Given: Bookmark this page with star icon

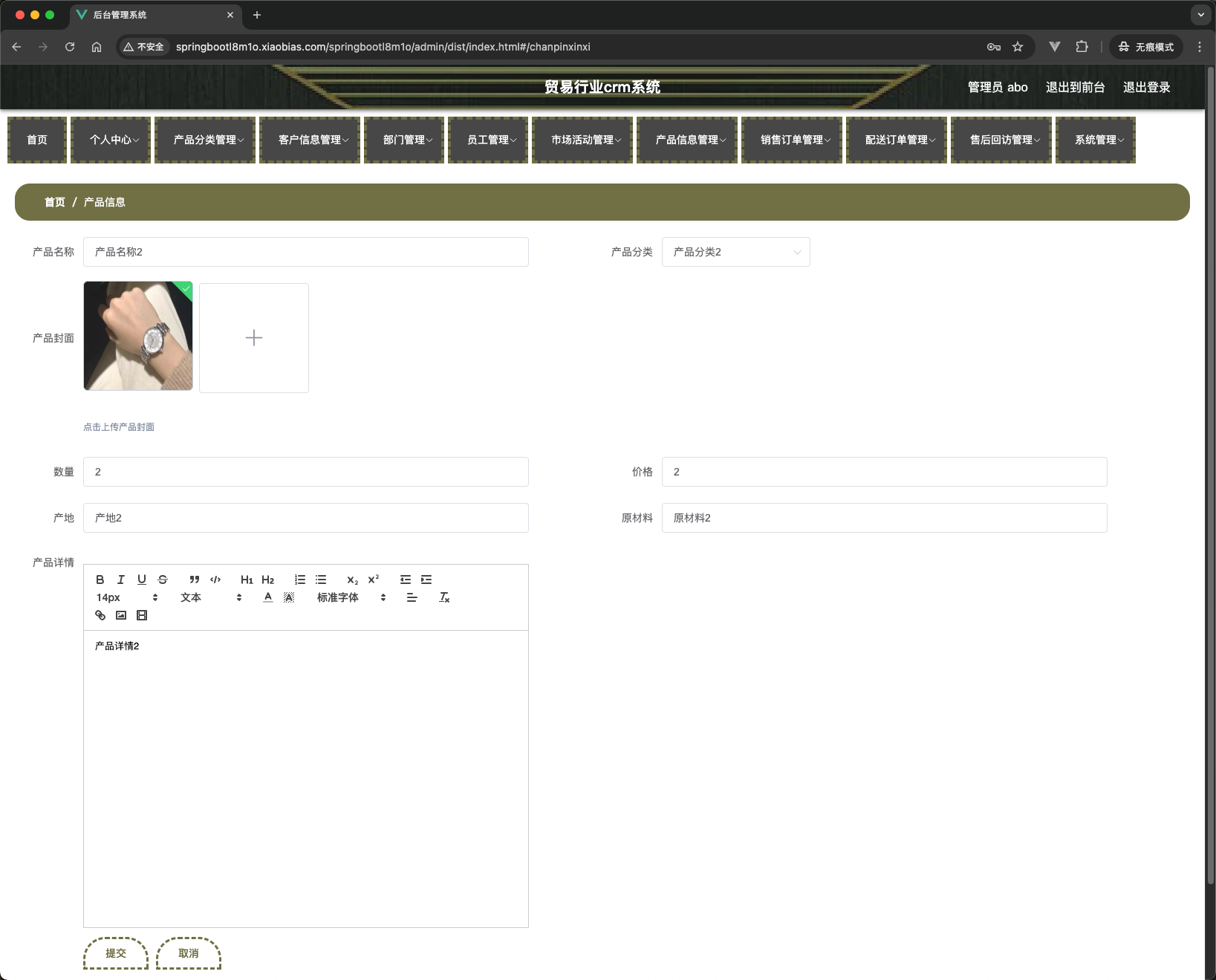Looking at the screenshot, I should point(1018,47).
